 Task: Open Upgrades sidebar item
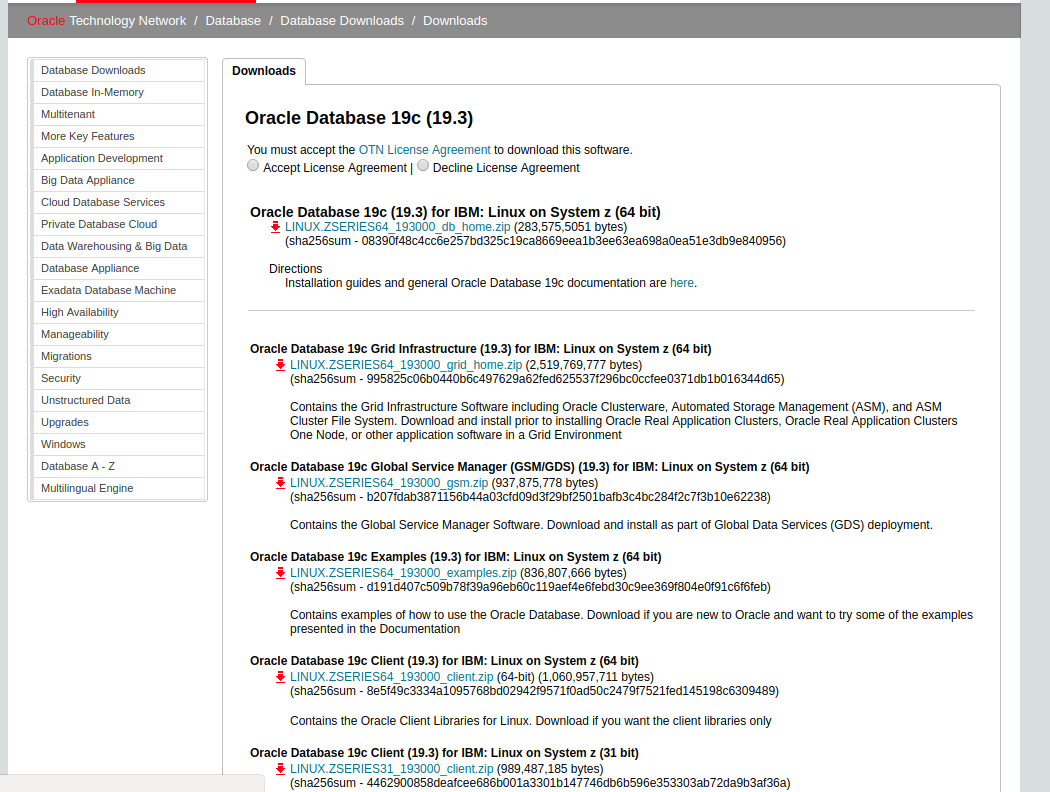point(118,422)
